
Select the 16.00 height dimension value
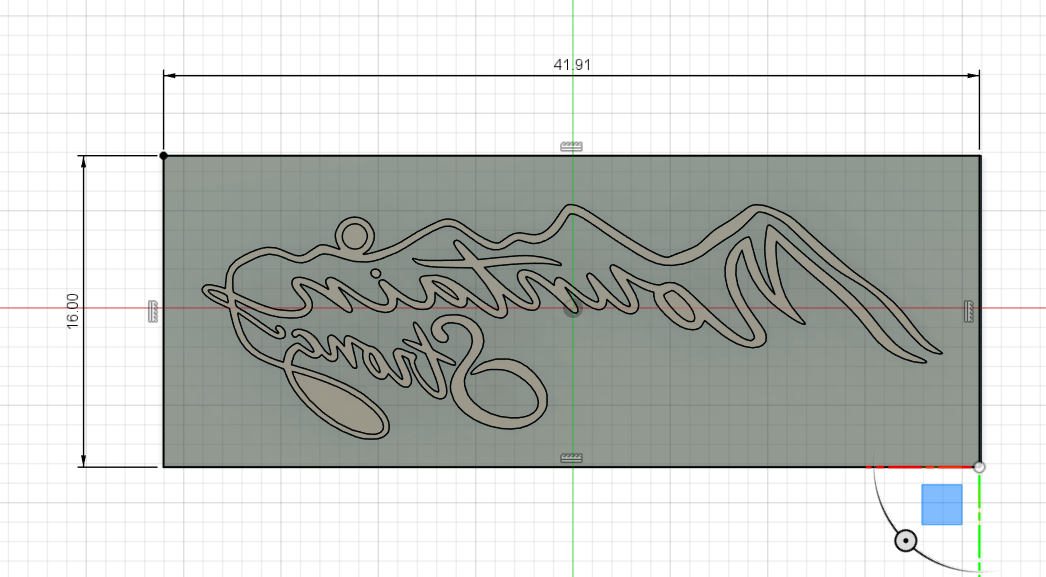point(73,311)
